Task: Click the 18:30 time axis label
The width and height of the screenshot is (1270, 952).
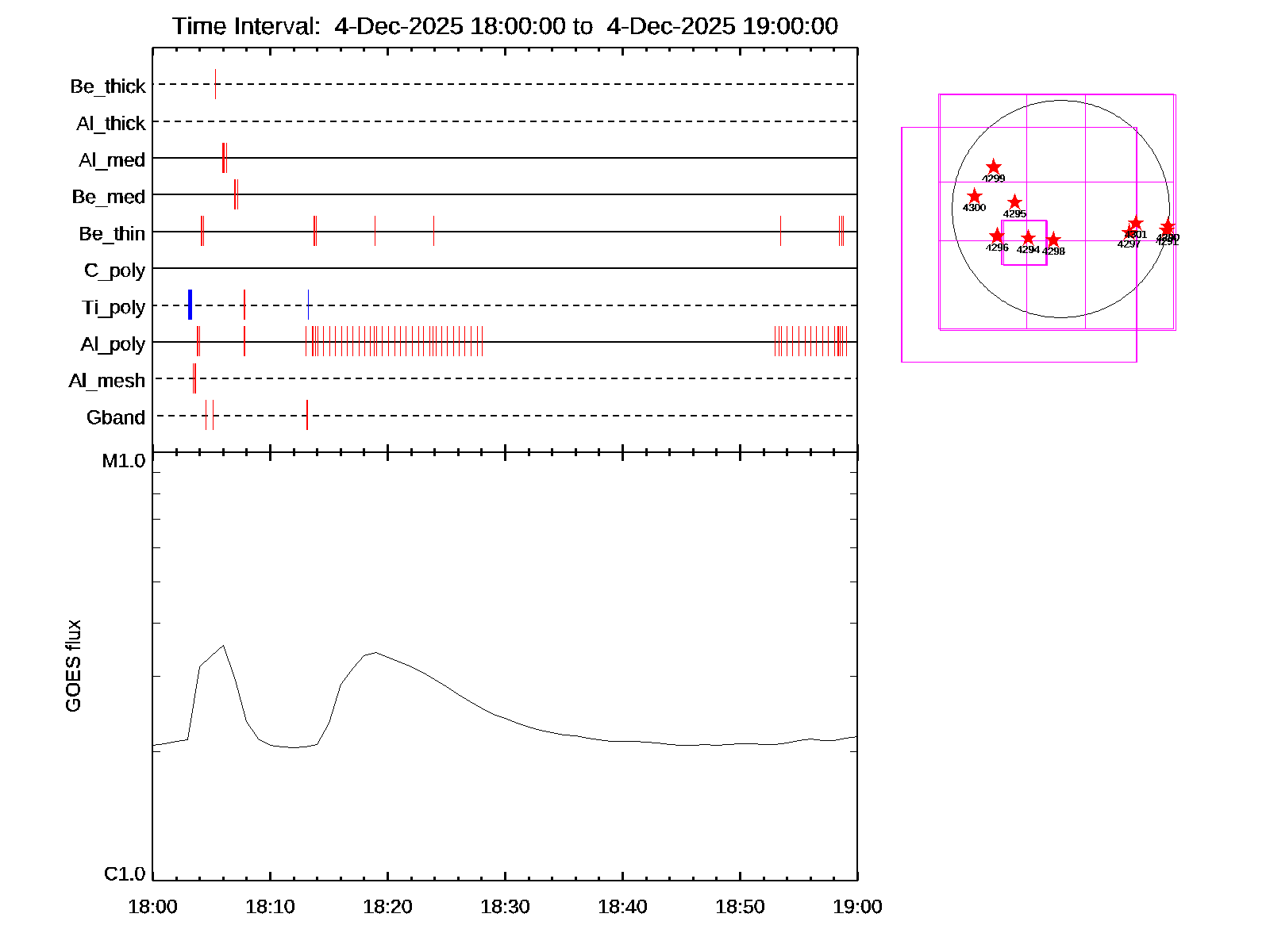Action: [505, 907]
